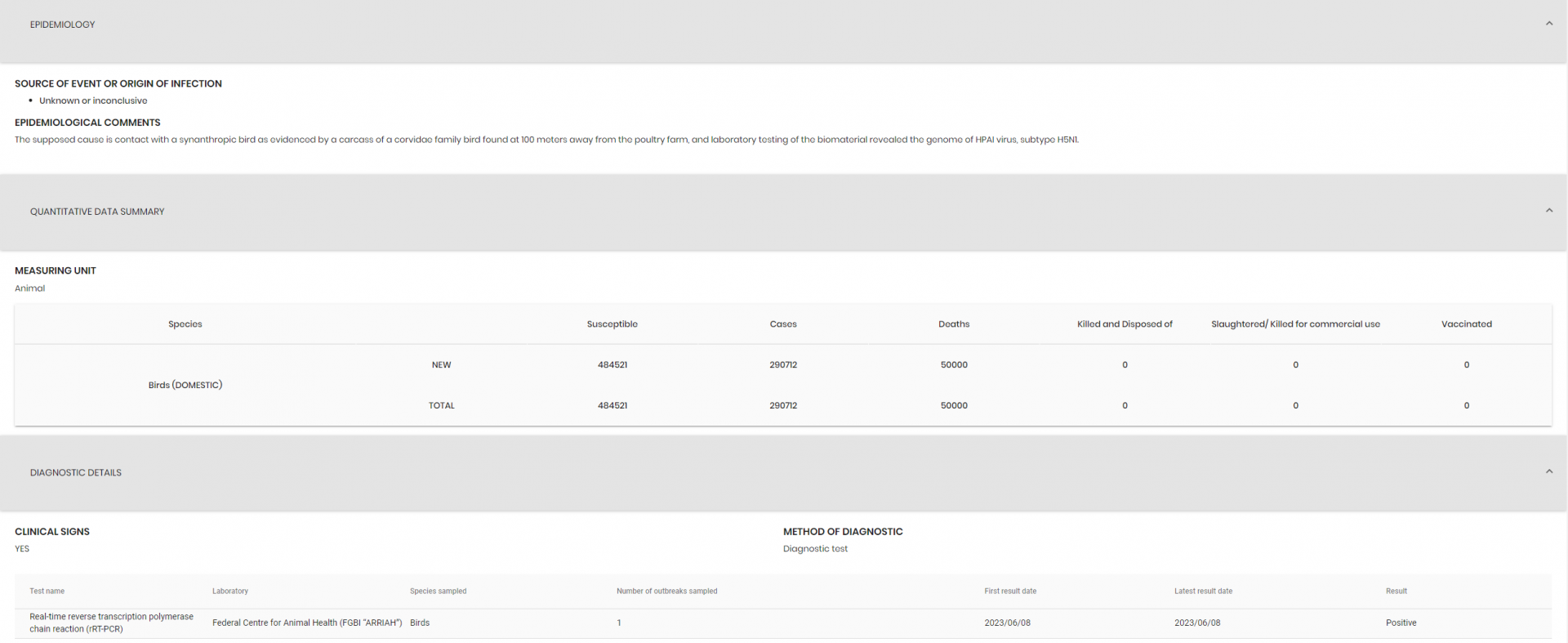Screen dimensions: 1568x643
Task: Click the Federal Centre for Animal Health entry
Action: point(307,623)
